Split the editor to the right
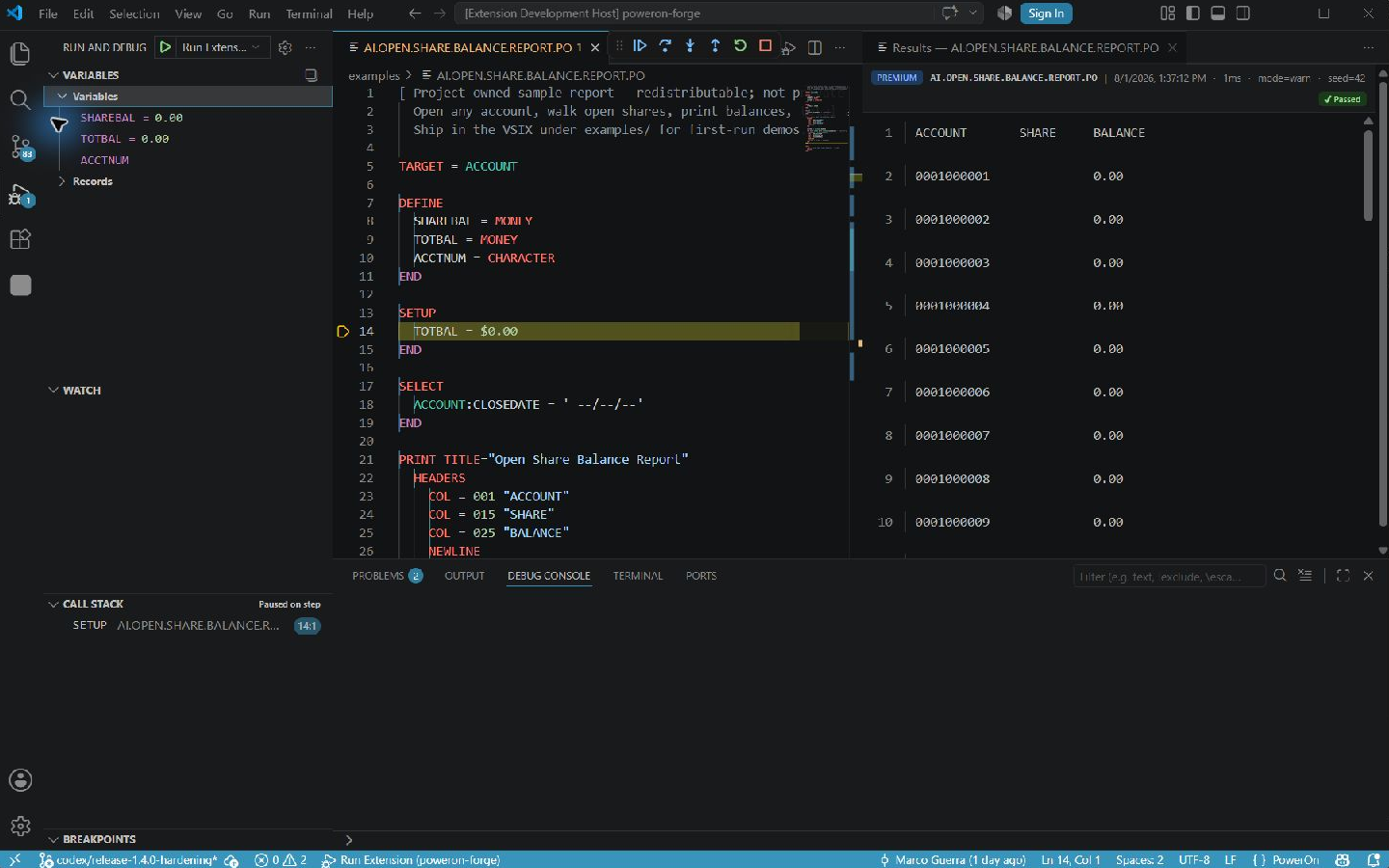The image size is (1389, 868). pos(814,47)
